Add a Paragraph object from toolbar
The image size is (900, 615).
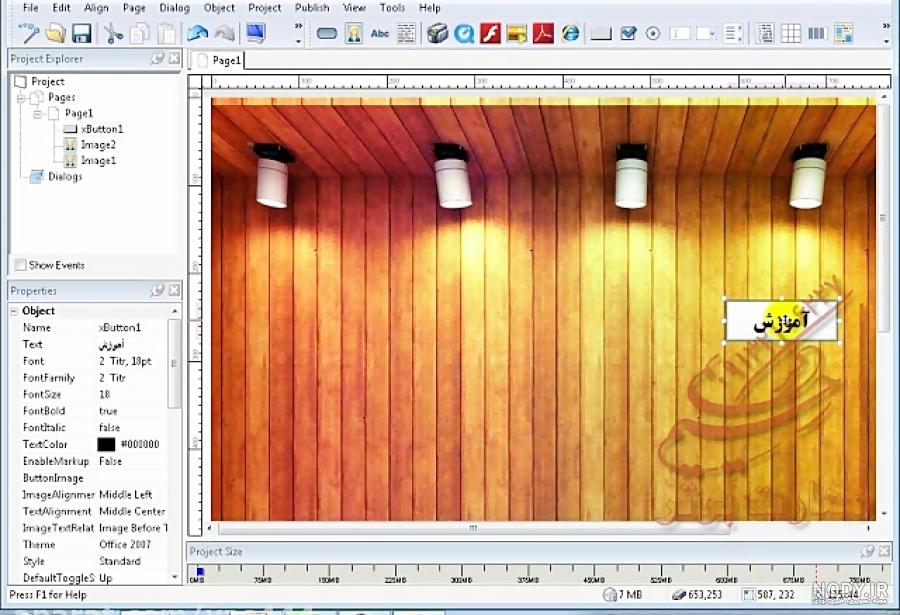point(406,33)
